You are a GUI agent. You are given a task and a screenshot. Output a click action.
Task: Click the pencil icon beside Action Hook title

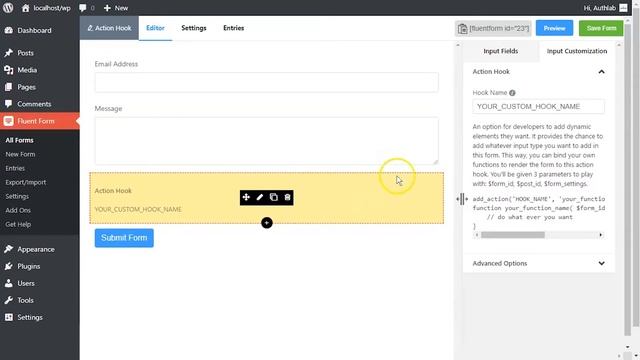tap(90, 28)
